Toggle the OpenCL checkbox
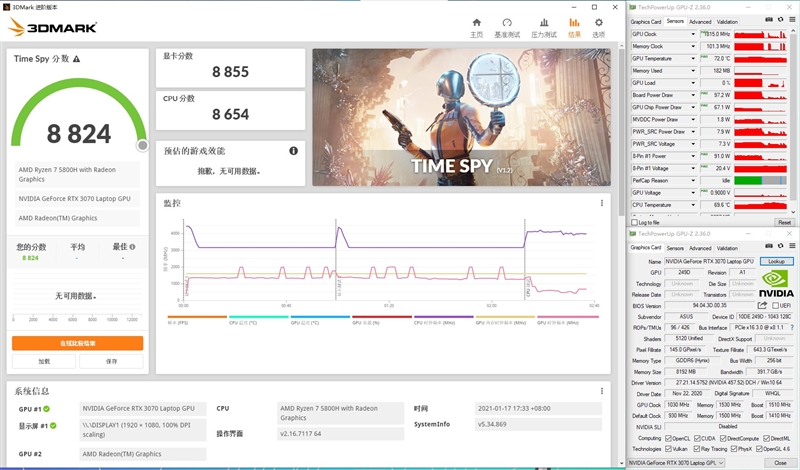 click(x=668, y=438)
